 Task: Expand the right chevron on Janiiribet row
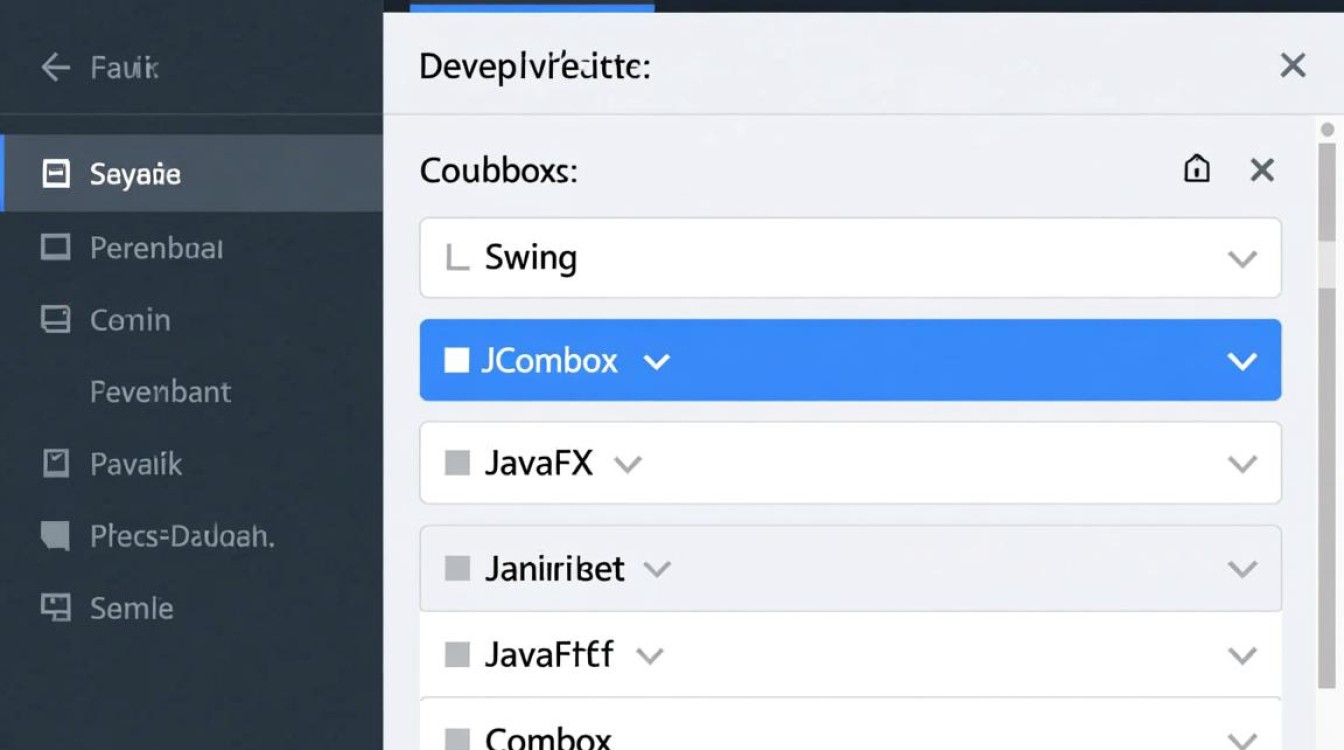pos(1242,569)
